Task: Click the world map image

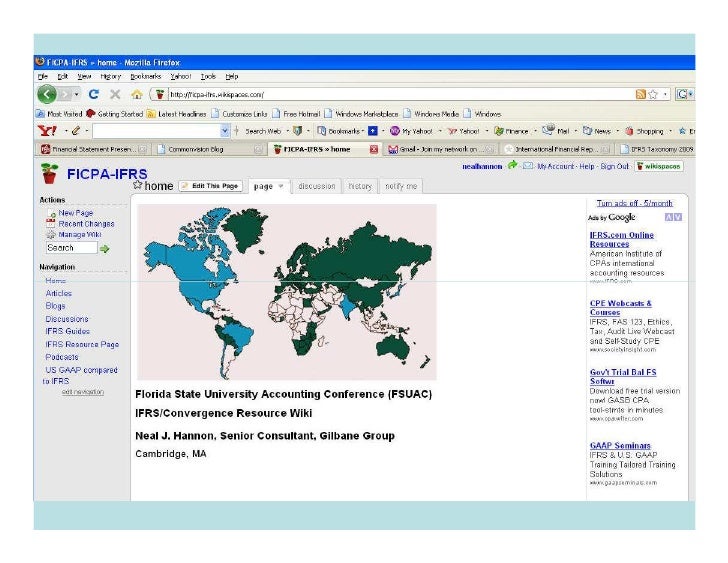Action: (x=287, y=292)
